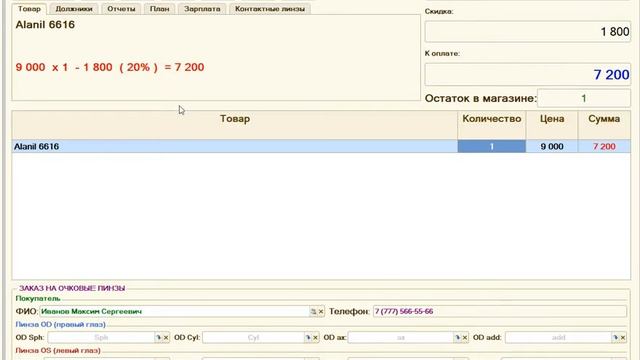Open the OD ax value picker
640x360 pixels.
pyautogui.click(x=457, y=338)
